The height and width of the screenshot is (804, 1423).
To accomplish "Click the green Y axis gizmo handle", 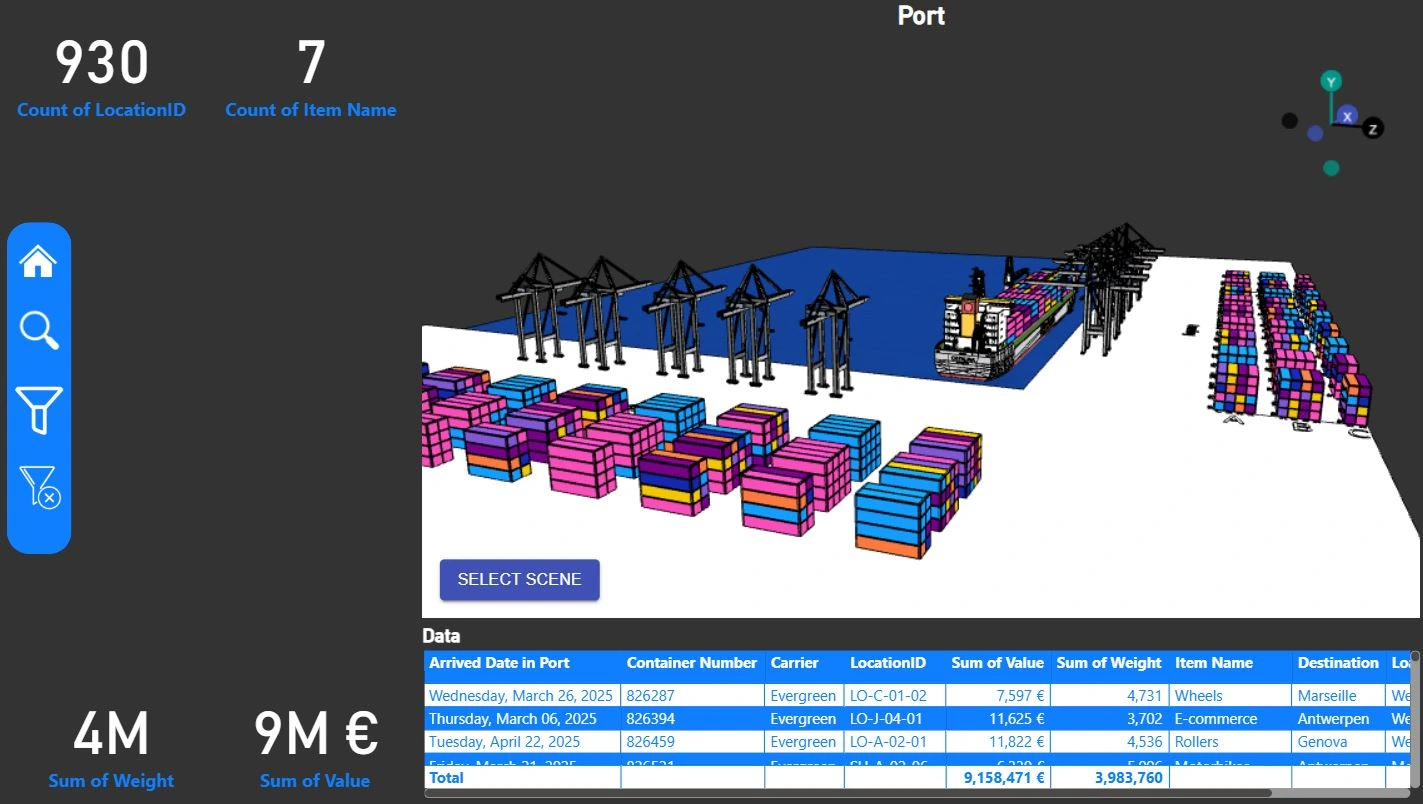I will coord(1330,81).
